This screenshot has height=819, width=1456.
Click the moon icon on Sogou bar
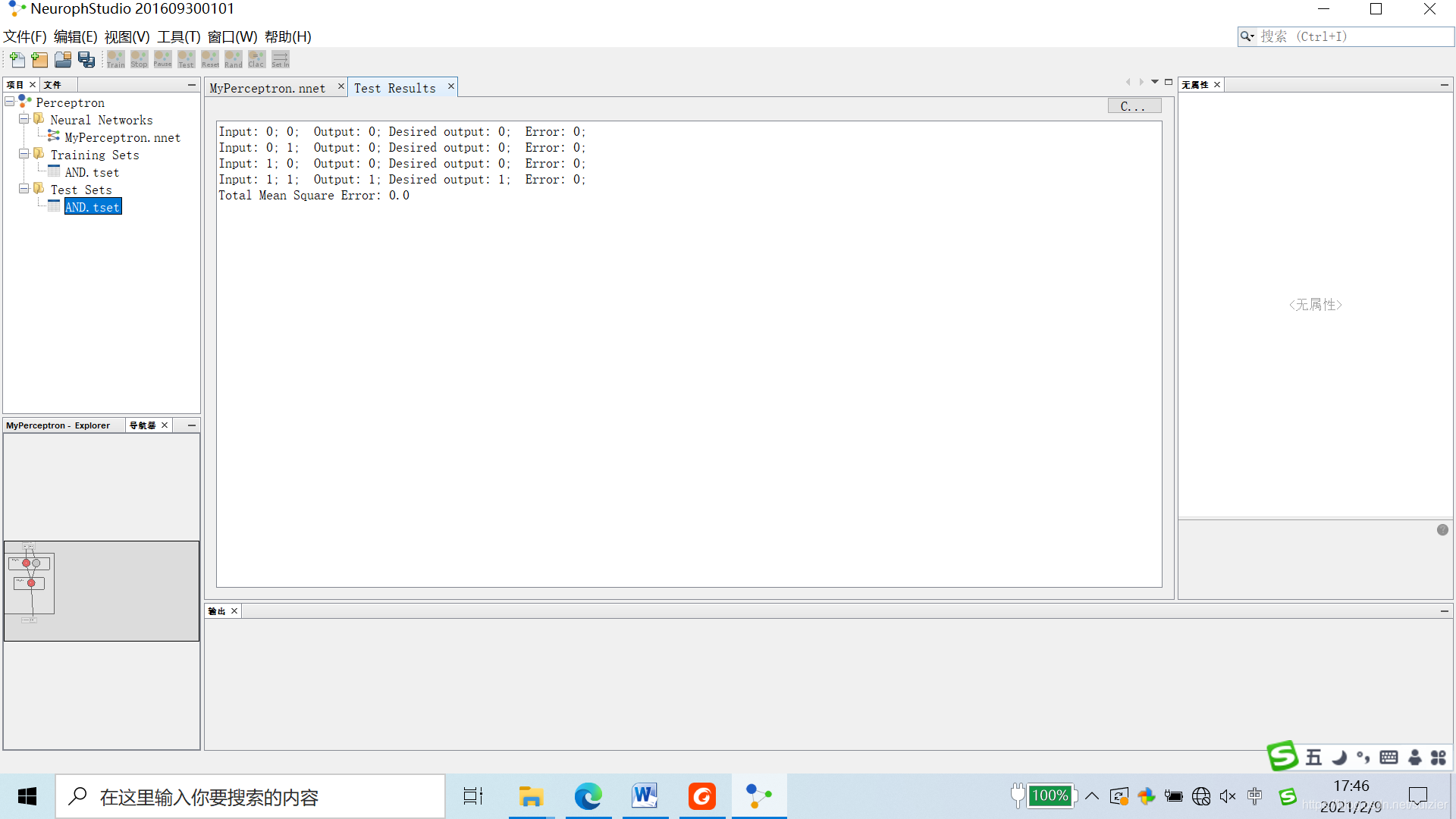click(x=1339, y=757)
